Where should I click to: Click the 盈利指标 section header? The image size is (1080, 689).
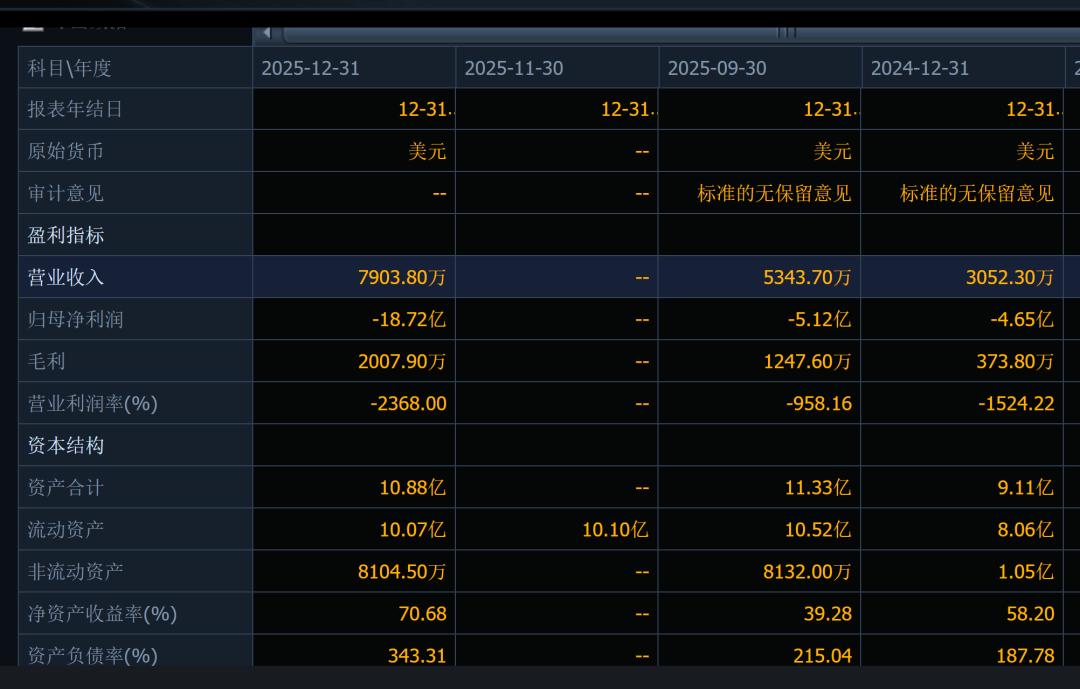[66, 236]
